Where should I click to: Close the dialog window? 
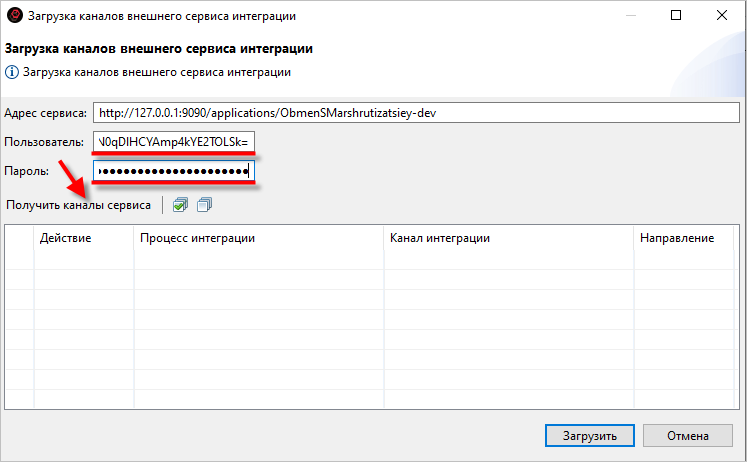[723, 16]
